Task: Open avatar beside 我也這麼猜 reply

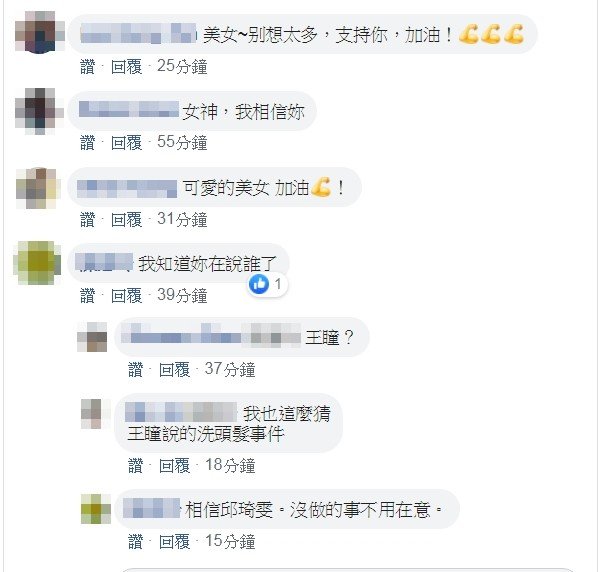Action: click(92, 414)
